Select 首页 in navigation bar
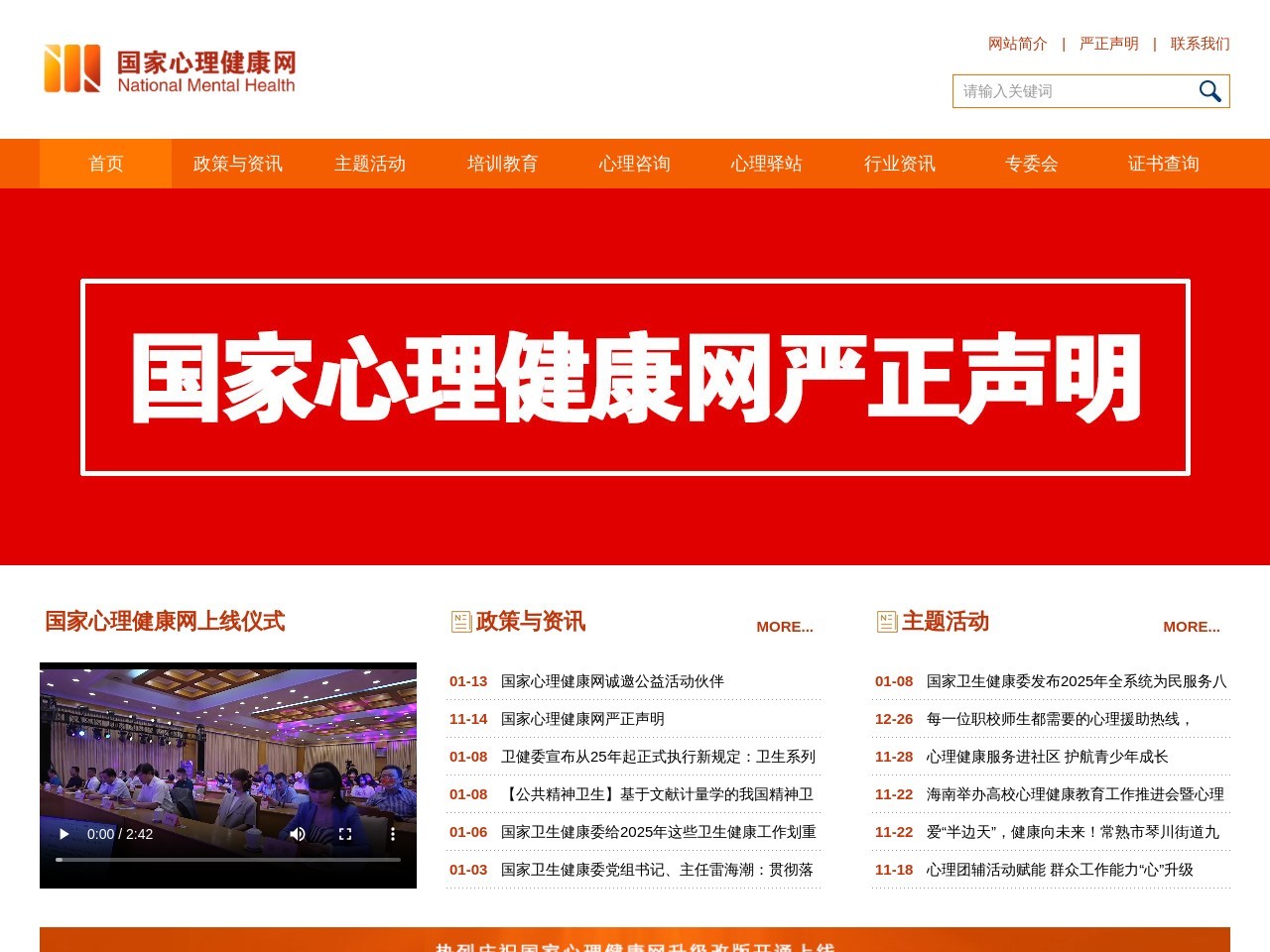Image resolution: width=1270 pixels, height=952 pixels. 105,164
